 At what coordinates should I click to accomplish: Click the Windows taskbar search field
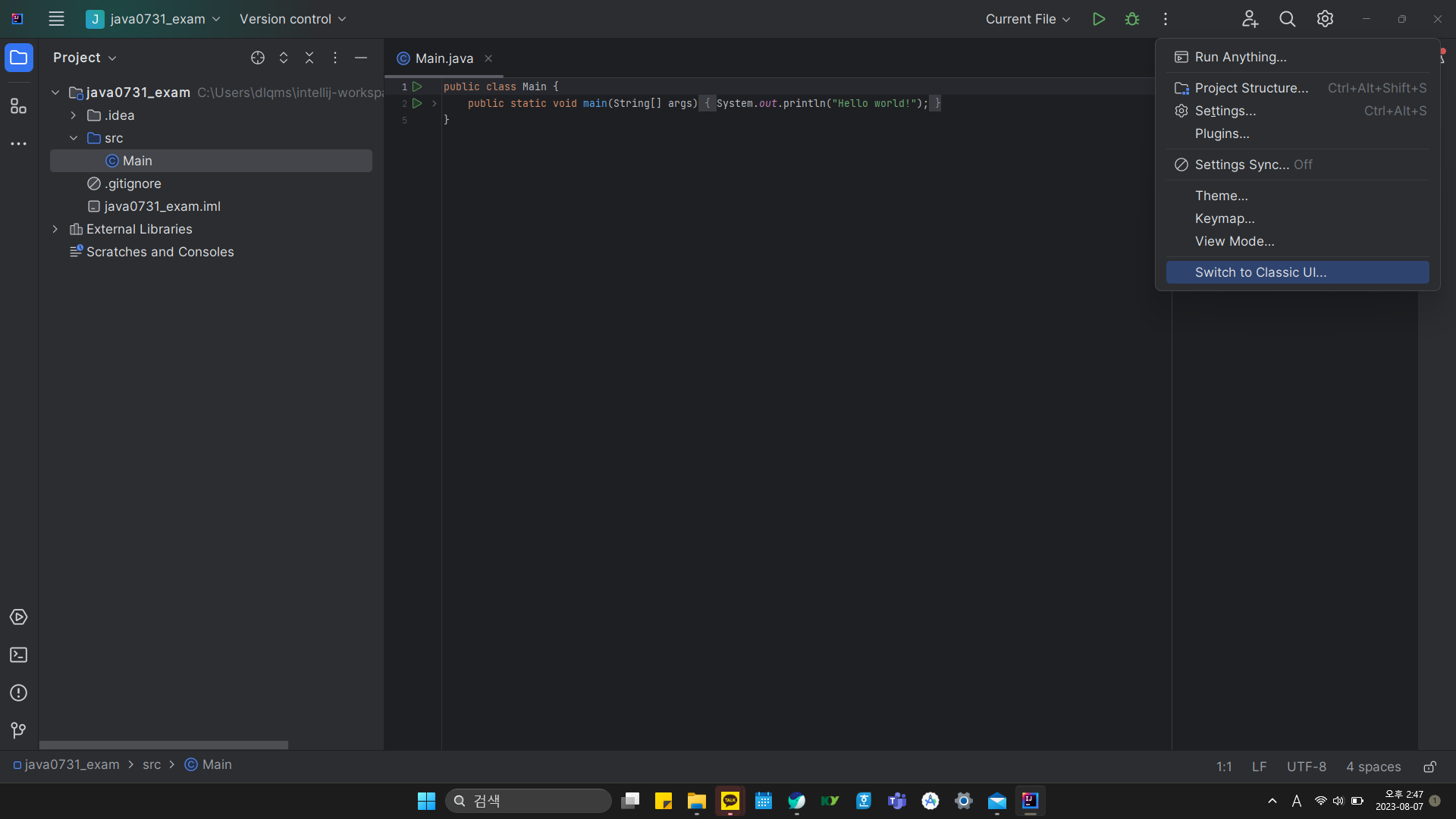pyautogui.click(x=529, y=801)
